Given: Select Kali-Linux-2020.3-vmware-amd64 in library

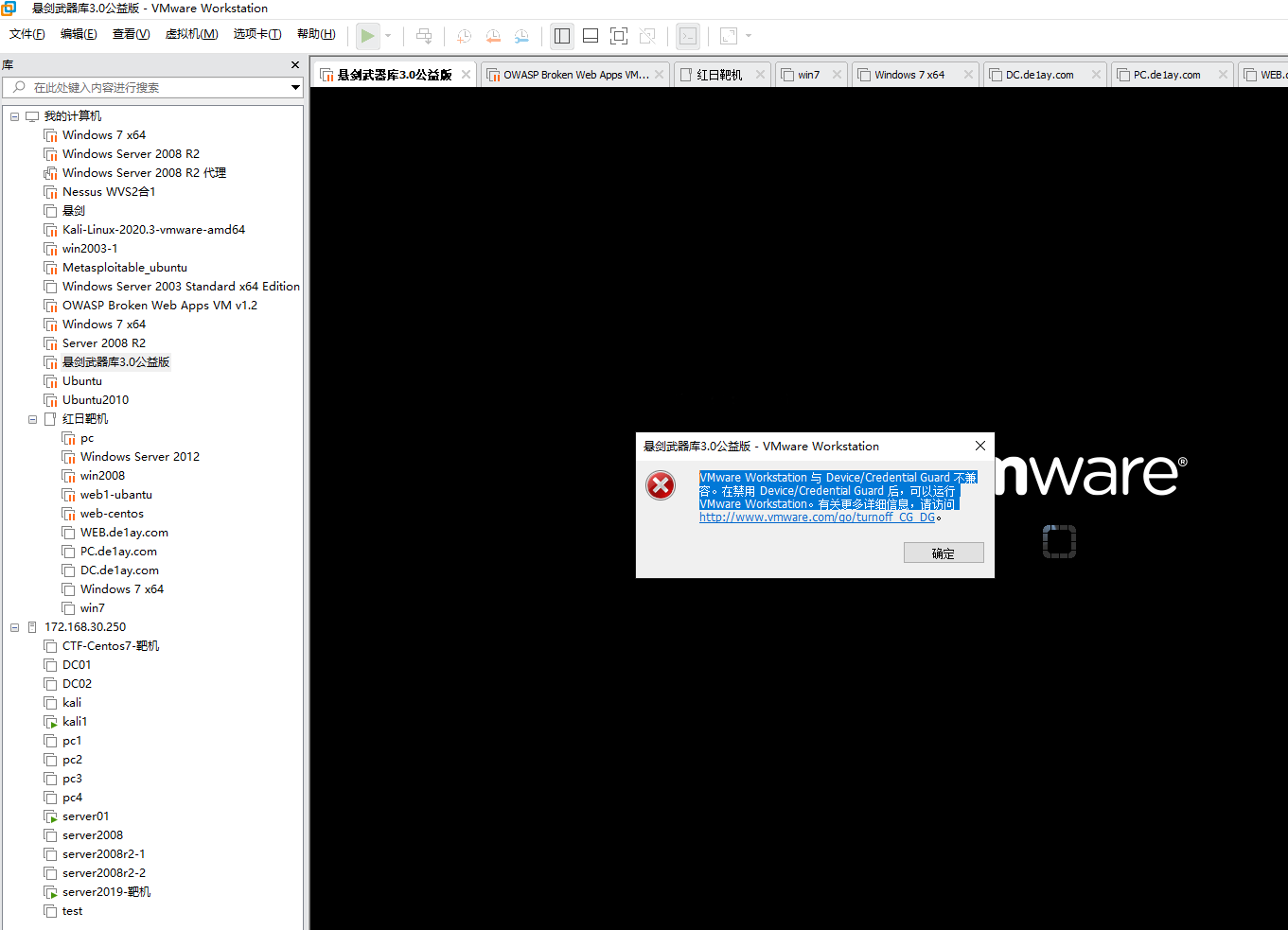Looking at the screenshot, I should [x=153, y=230].
